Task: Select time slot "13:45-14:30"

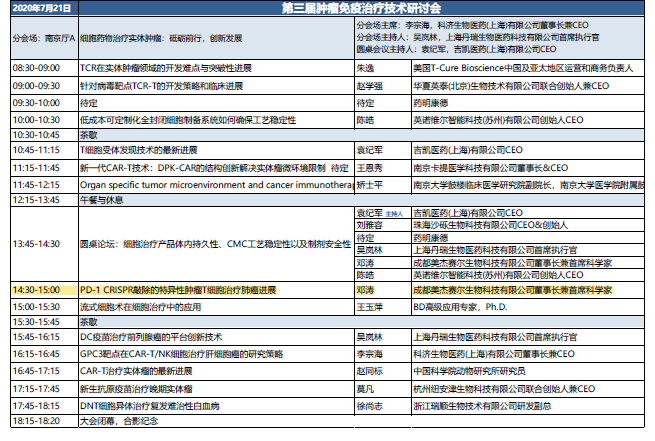Action: click(x=36, y=244)
